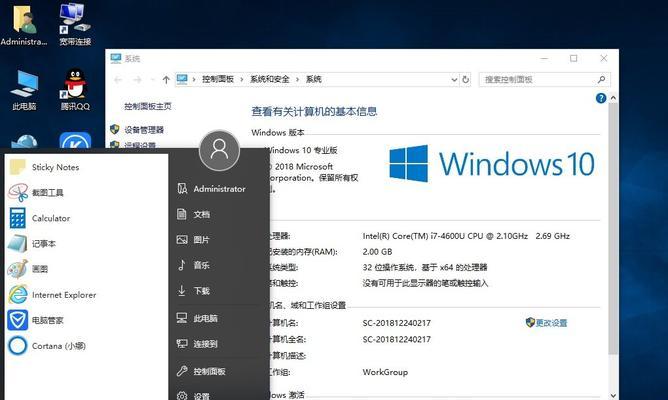The height and width of the screenshot is (400, 668).
Task: Refresh the control panel page
Action: pos(466,80)
